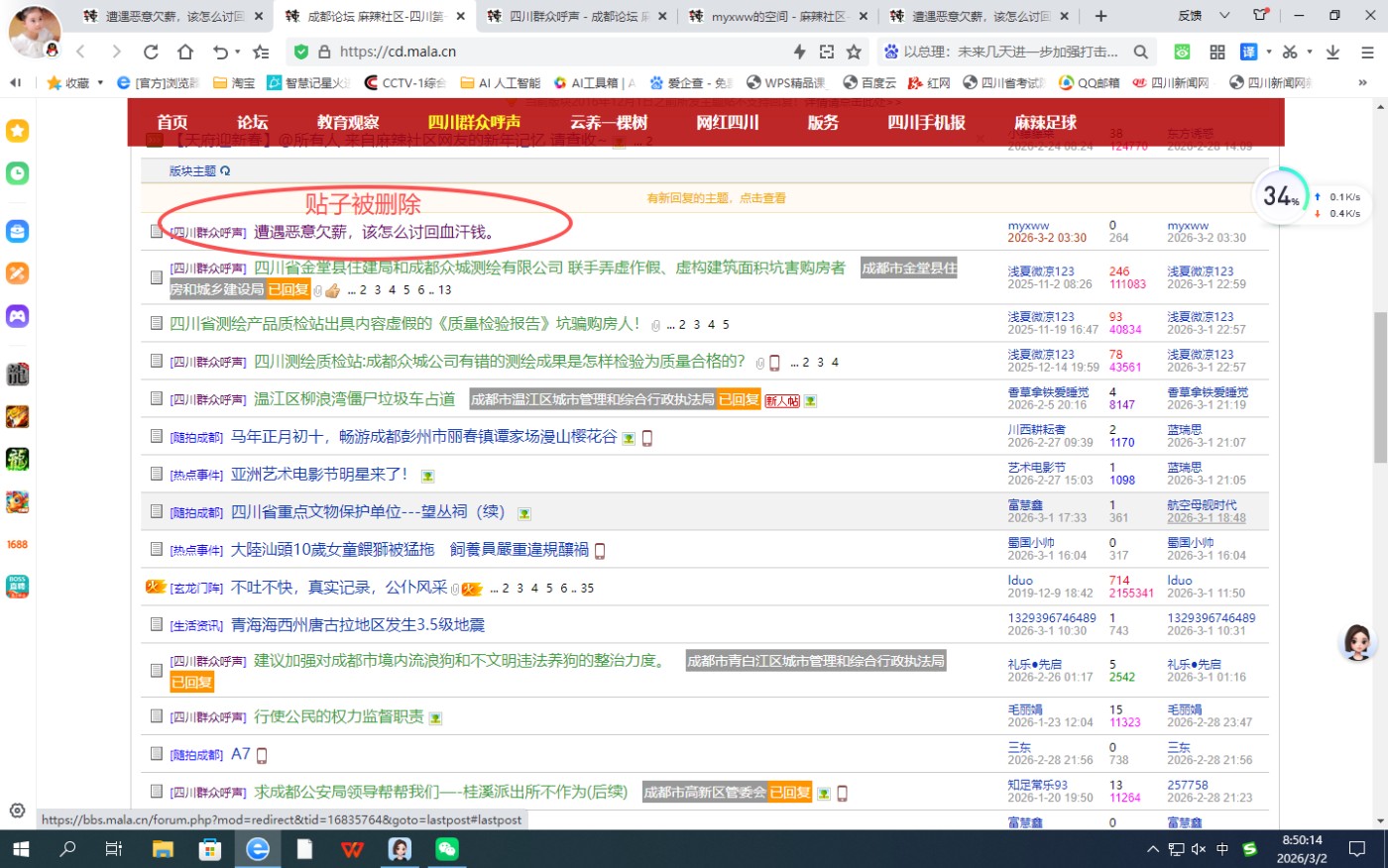
Task: Mute sound via the taskbar volume icon
Action: coord(1198,849)
